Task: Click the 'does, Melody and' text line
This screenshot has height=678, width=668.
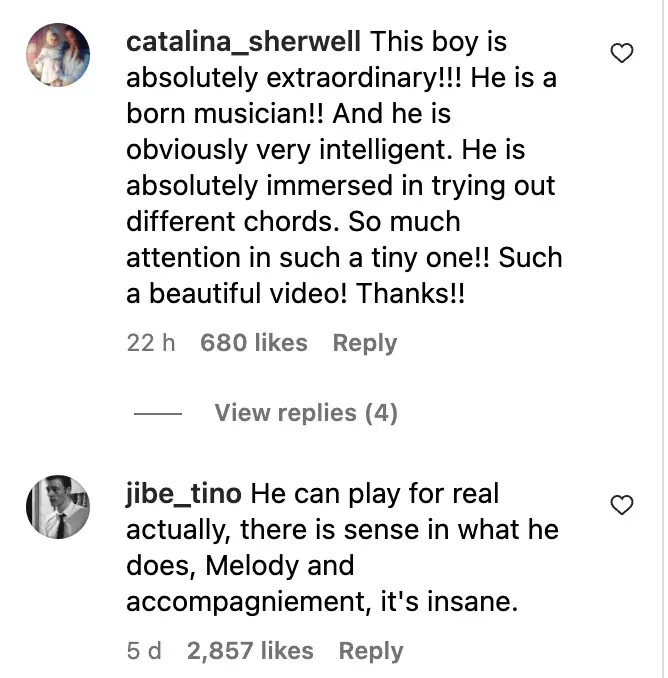Action: (x=240, y=566)
